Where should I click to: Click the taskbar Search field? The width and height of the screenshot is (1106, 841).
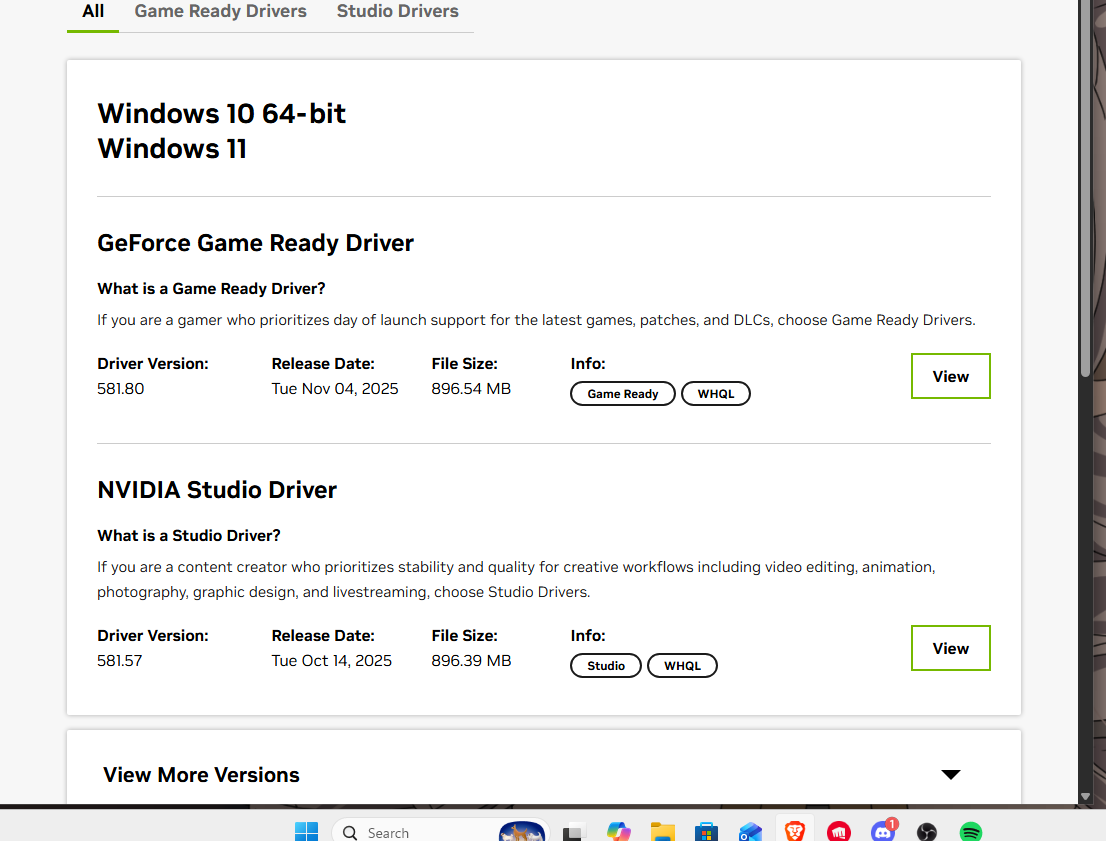[x=441, y=831]
